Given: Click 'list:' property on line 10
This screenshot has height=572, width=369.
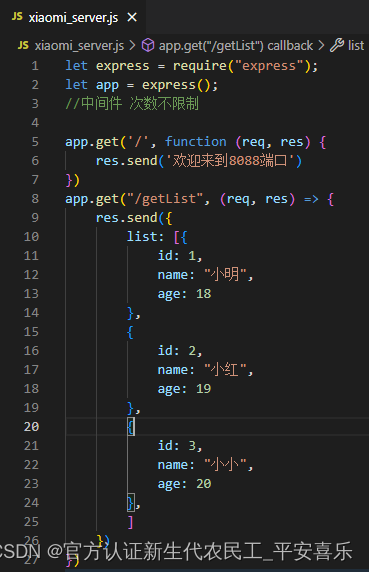Looking at the screenshot, I should (145, 237).
